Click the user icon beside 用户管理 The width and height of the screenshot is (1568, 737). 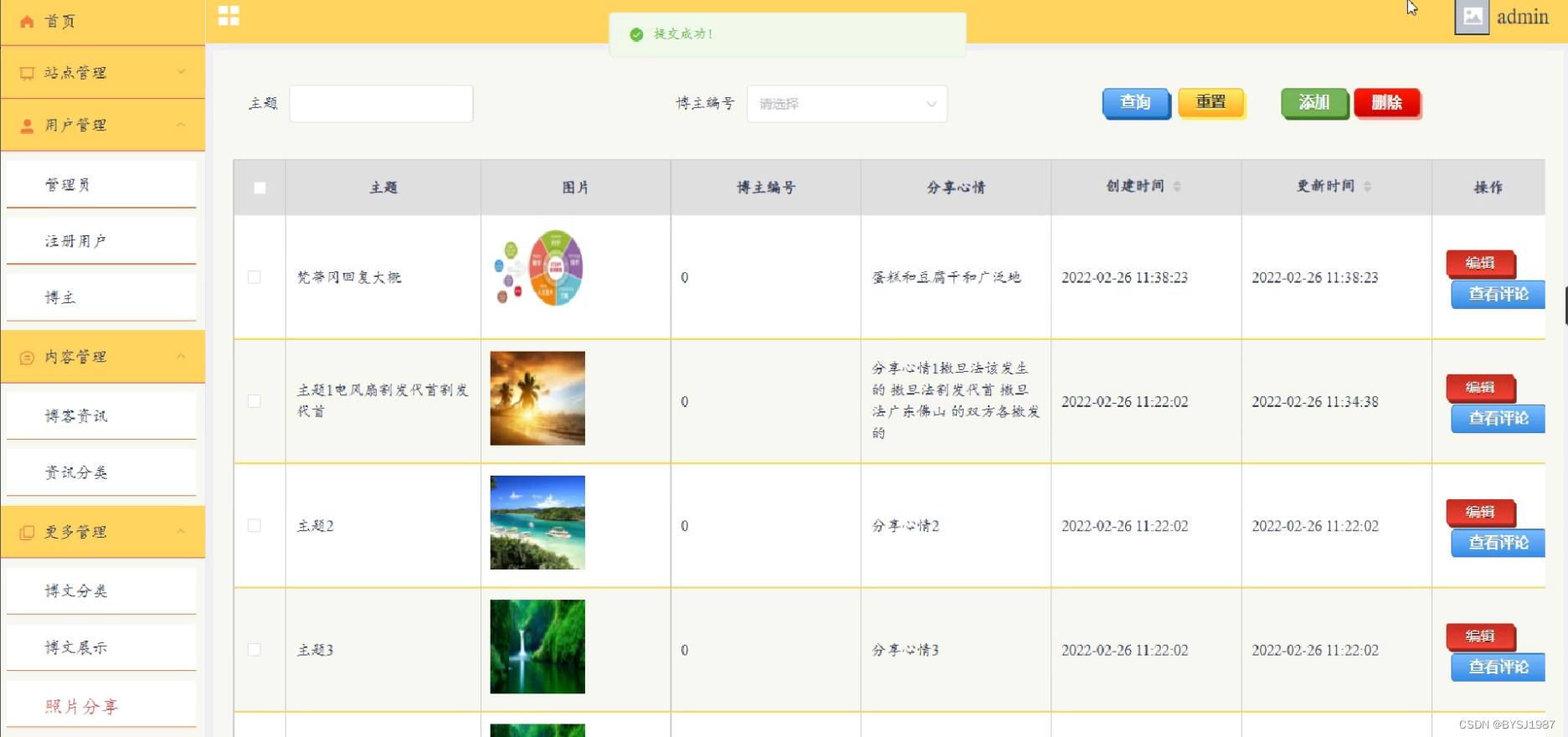coord(27,126)
